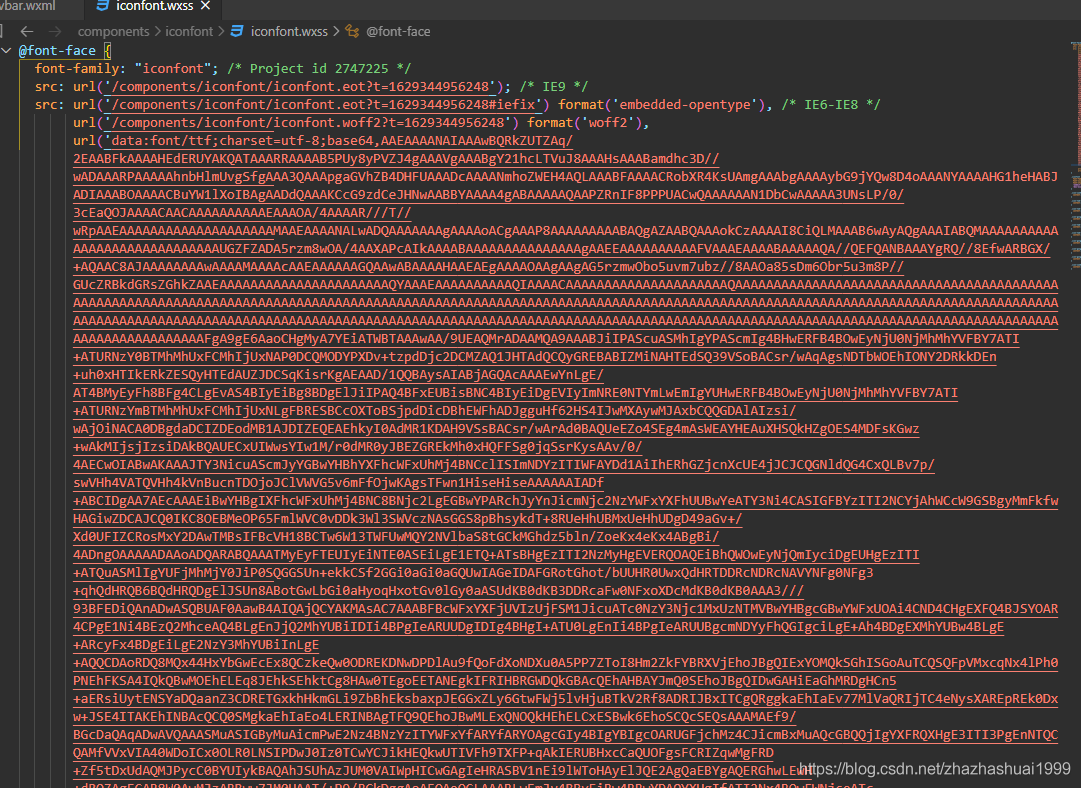Click the CSS file icon in breadcrumb
1081x788 pixels.
(237, 31)
